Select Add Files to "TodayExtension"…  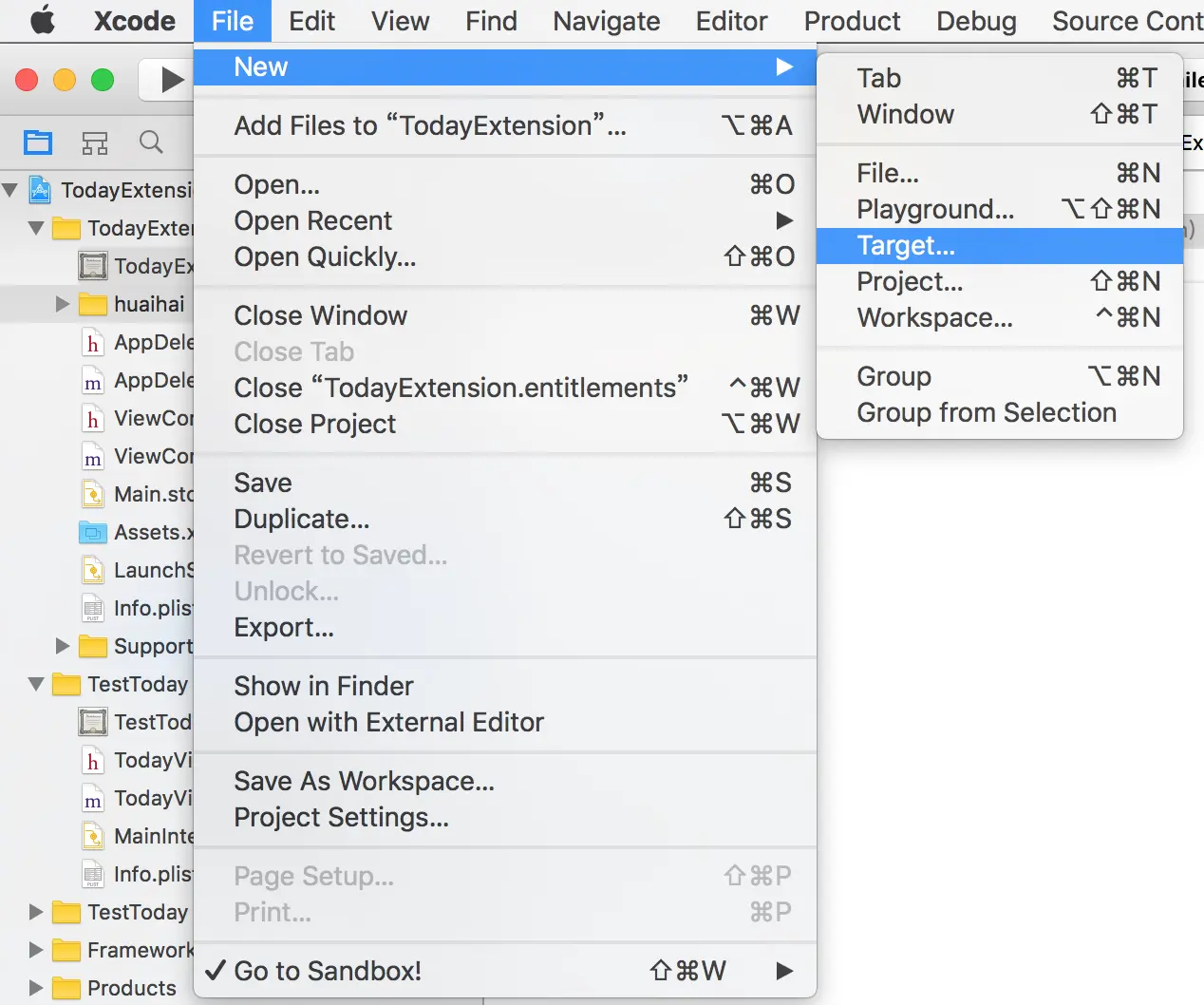(505, 125)
